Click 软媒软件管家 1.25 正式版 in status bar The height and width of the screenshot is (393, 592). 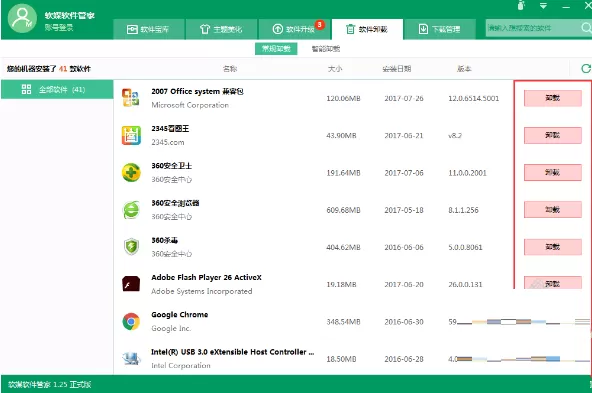click(49, 384)
